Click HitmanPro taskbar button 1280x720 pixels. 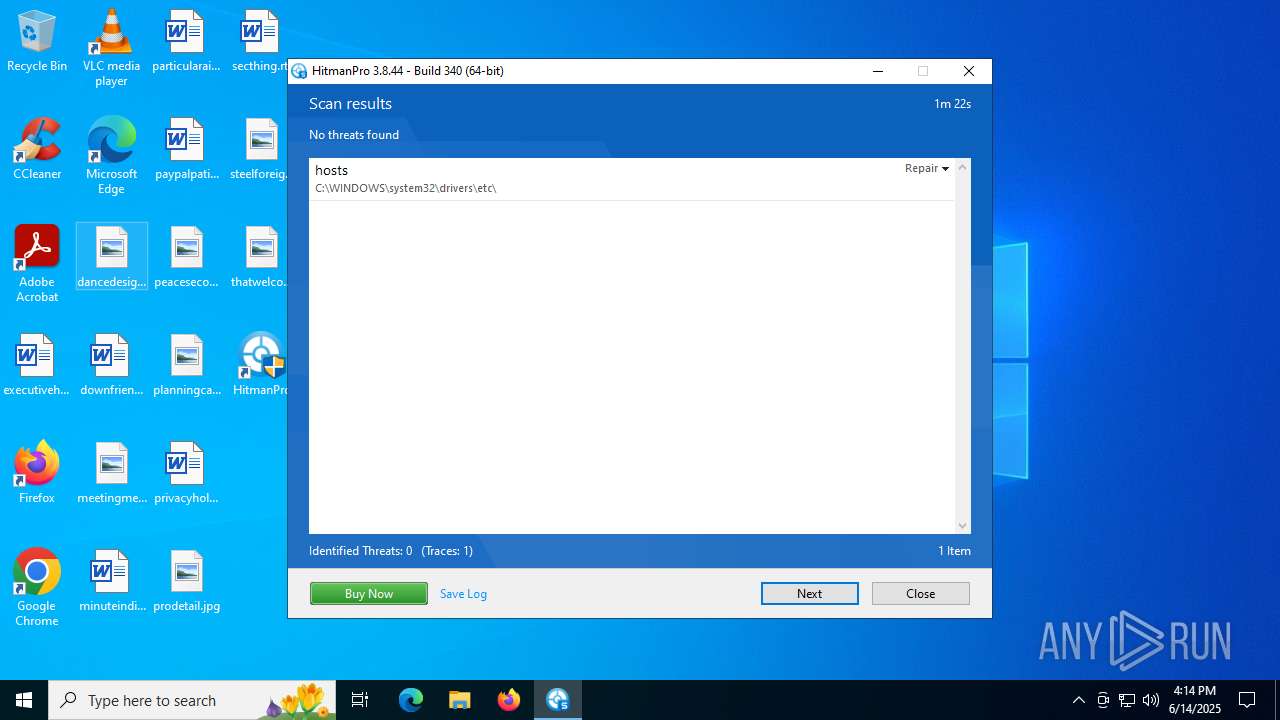[x=558, y=700]
